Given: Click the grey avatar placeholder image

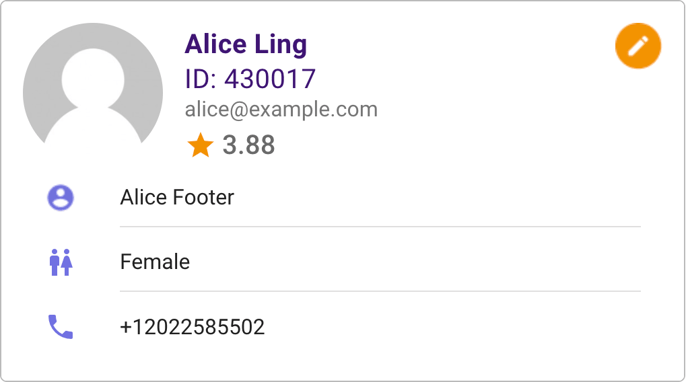Looking at the screenshot, I should click(x=93, y=84).
